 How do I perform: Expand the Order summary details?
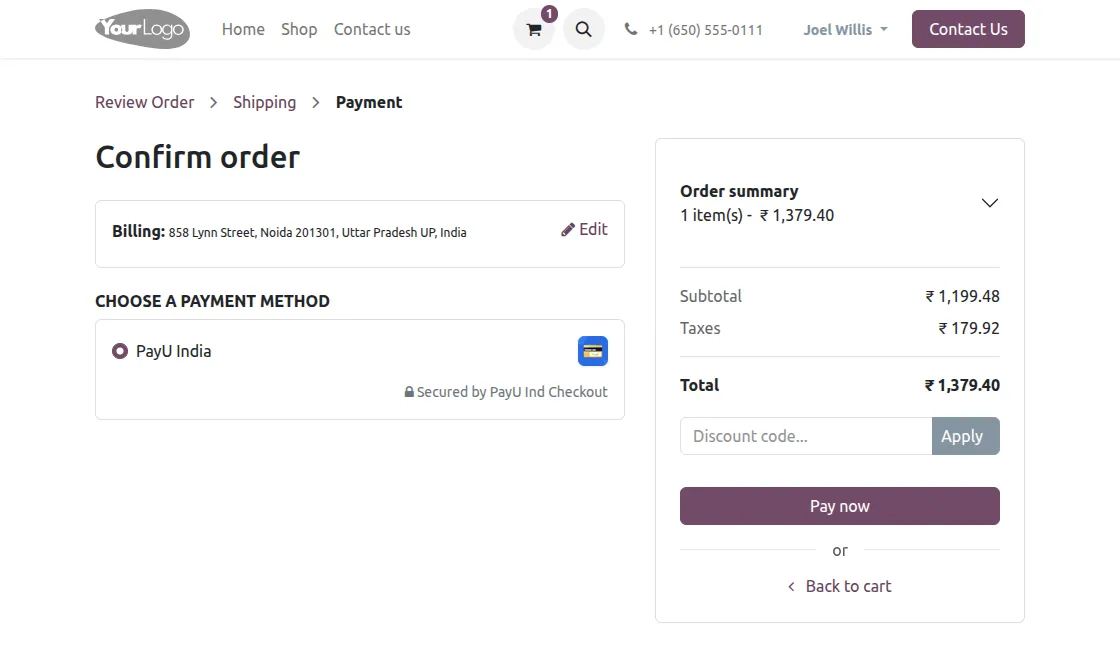click(x=738, y=191)
